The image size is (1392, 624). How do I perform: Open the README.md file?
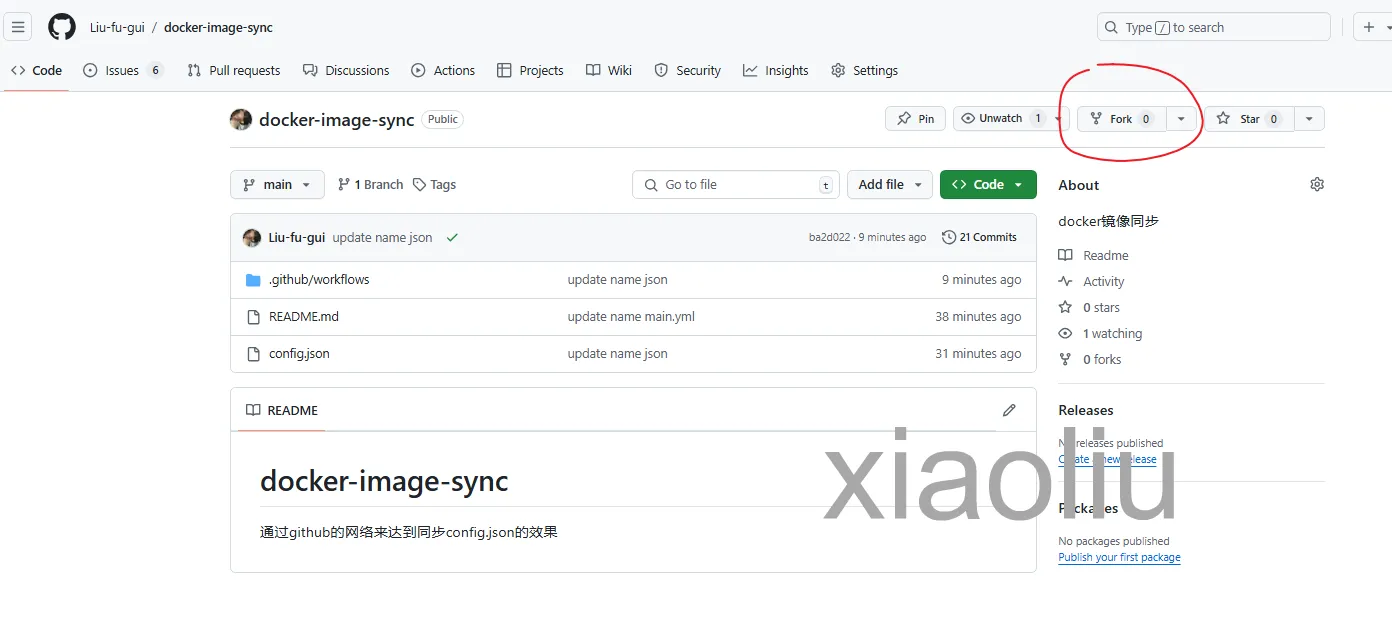tap(304, 317)
